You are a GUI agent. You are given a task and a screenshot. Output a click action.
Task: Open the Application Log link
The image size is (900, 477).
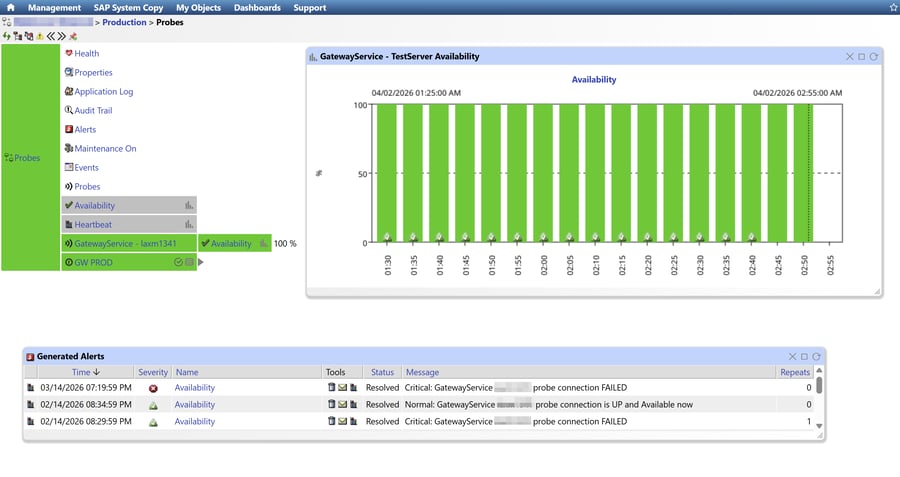pyautogui.click(x=103, y=92)
